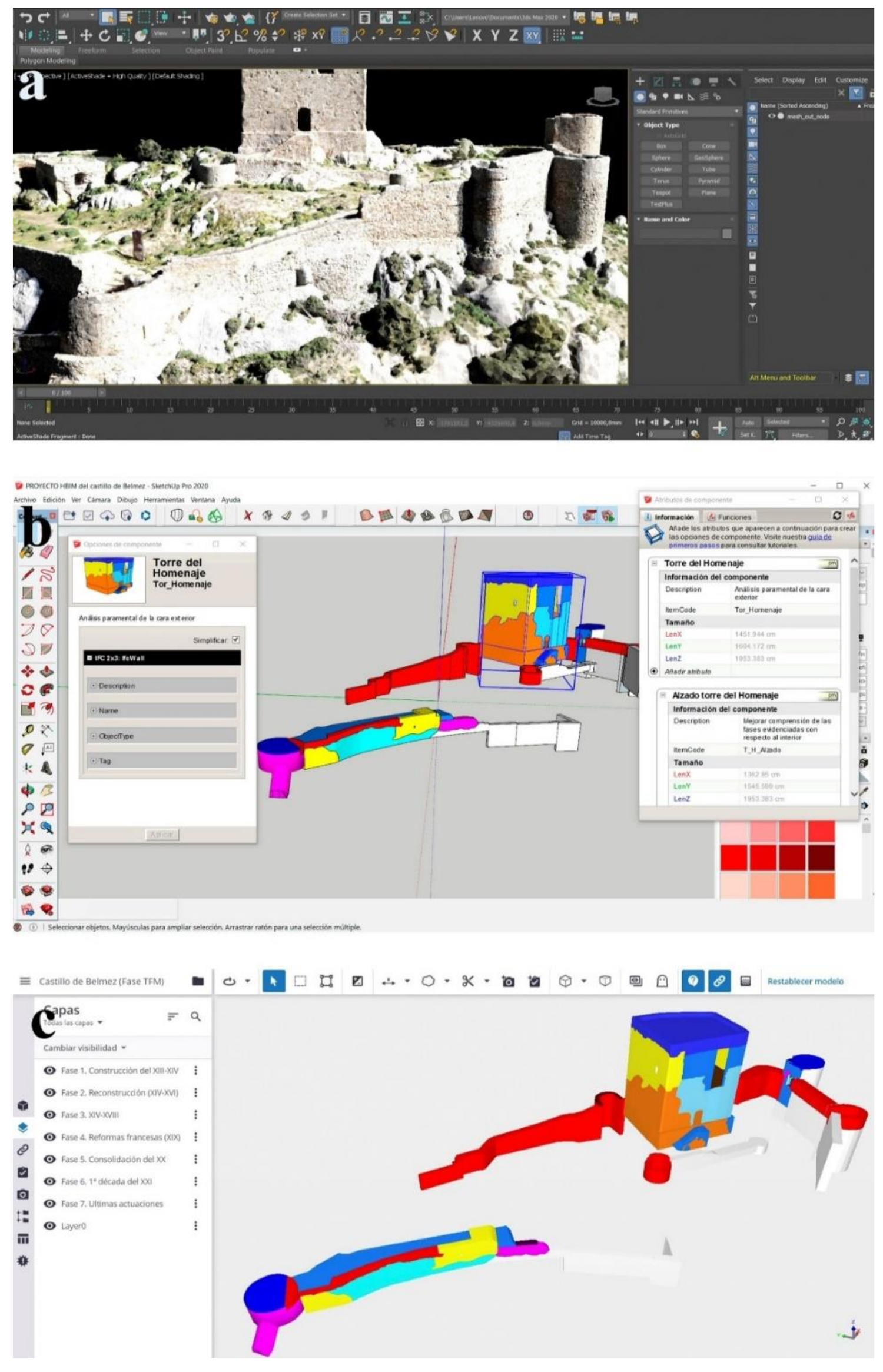Switch to the Funciones tab
This screenshot has height=1372, width=883.
(729, 517)
